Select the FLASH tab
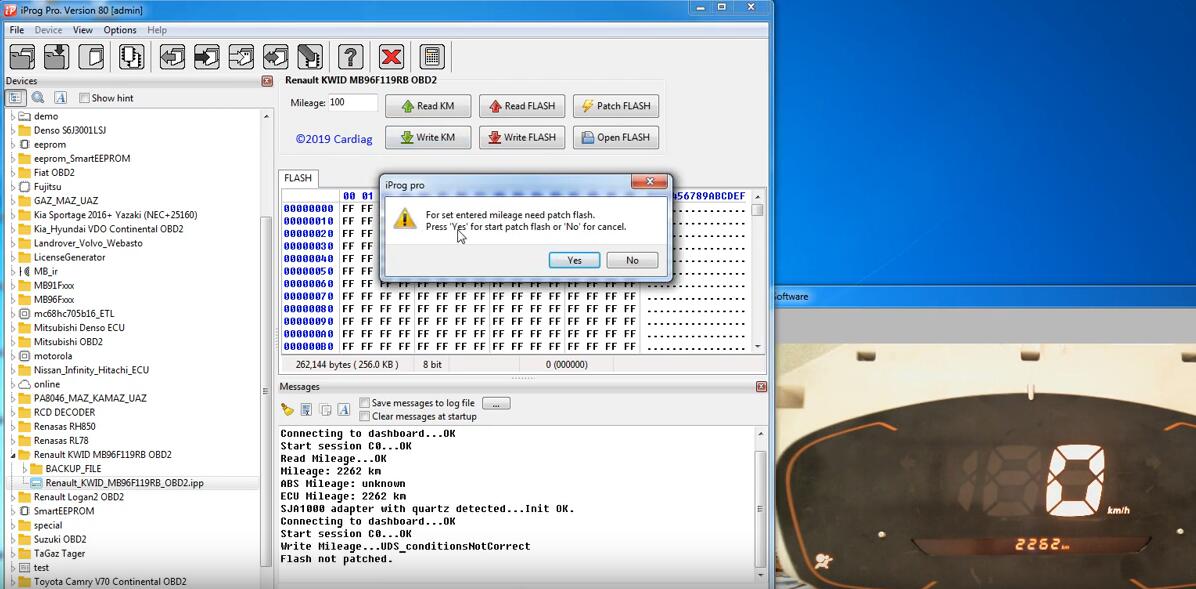 pos(298,178)
